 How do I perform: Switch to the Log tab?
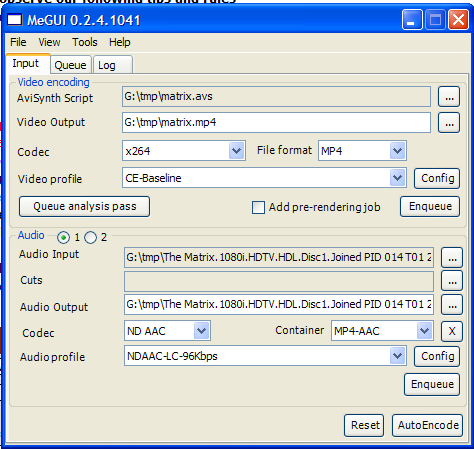[x=113, y=65]
